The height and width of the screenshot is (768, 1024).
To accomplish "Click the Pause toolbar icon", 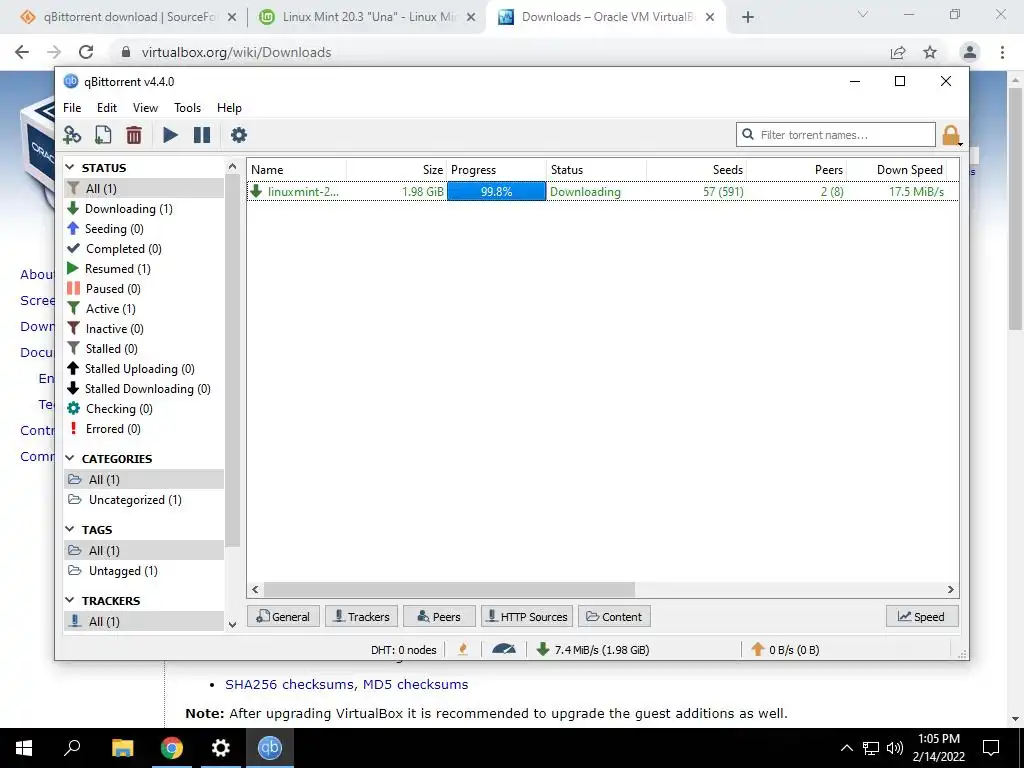I will (202, 135).
